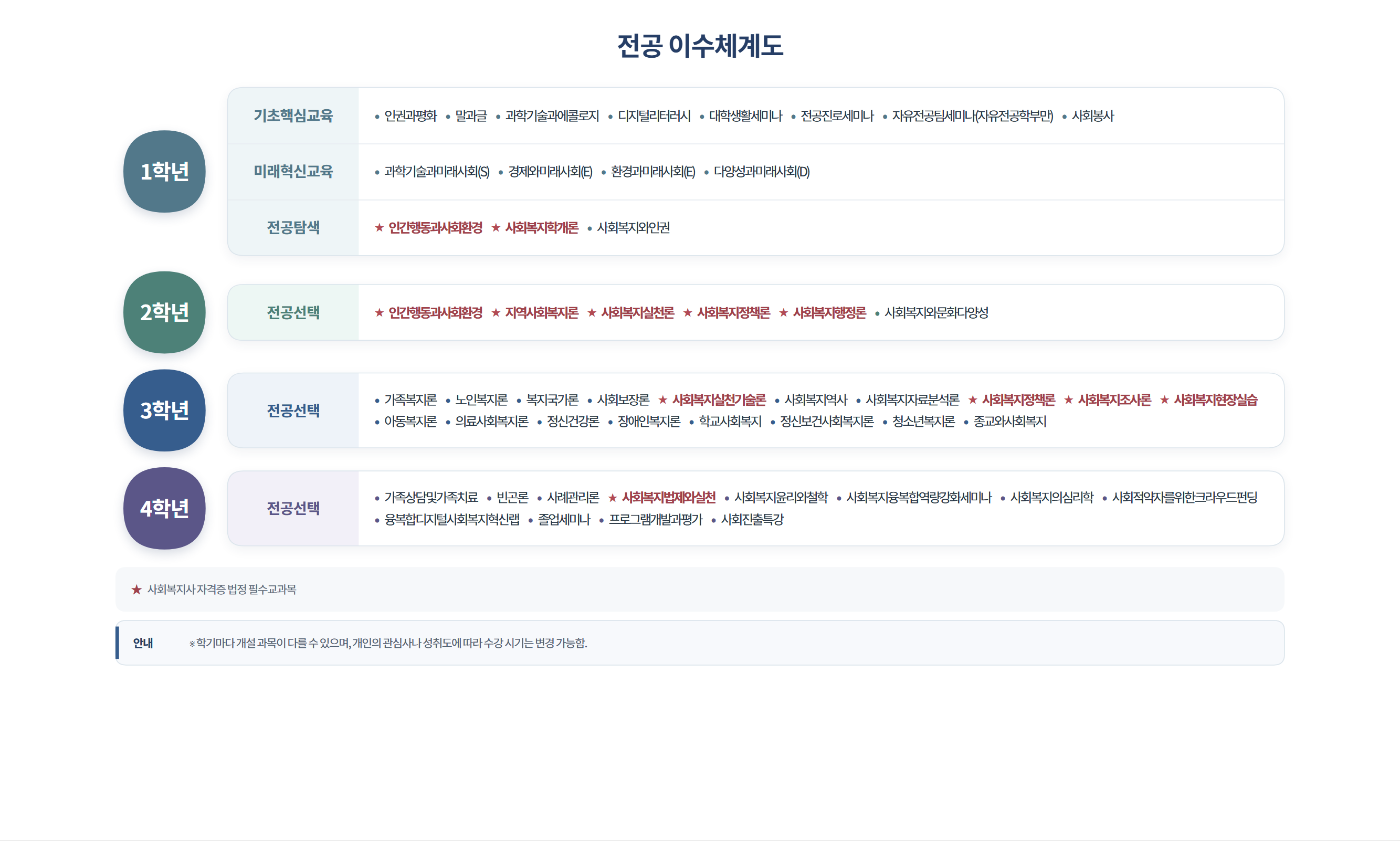Click the course 아동복지론
Viewport: 1400px width, 841px height.
[411, 421]
